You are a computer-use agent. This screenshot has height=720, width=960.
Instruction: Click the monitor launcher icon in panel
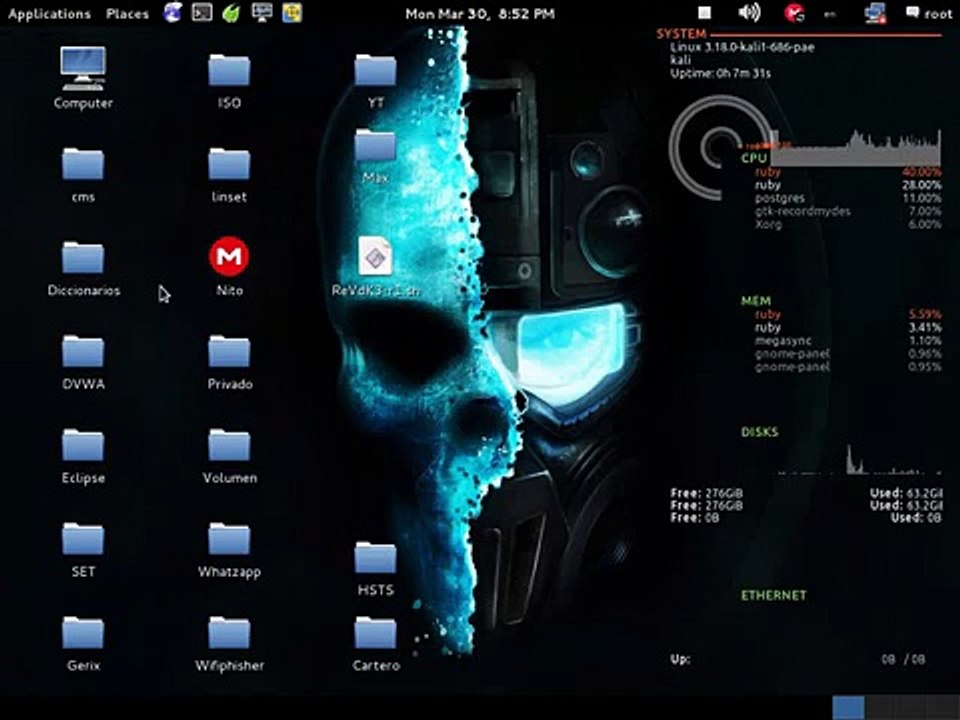[x=262, y=13]
